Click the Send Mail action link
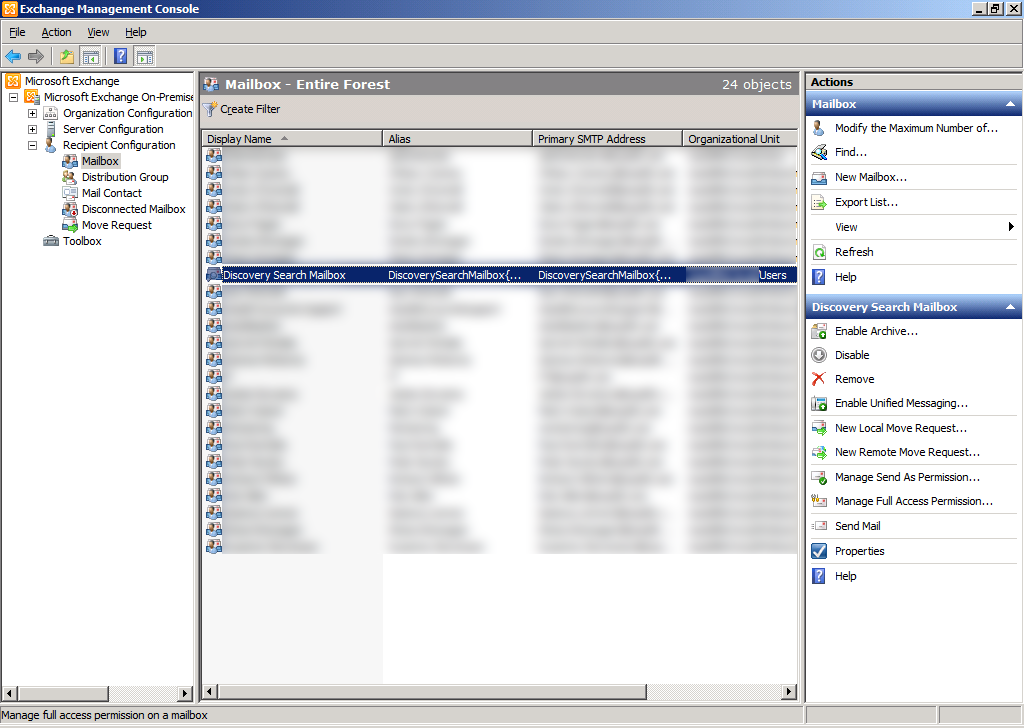1024x728 pixels. tap(857, 526)
